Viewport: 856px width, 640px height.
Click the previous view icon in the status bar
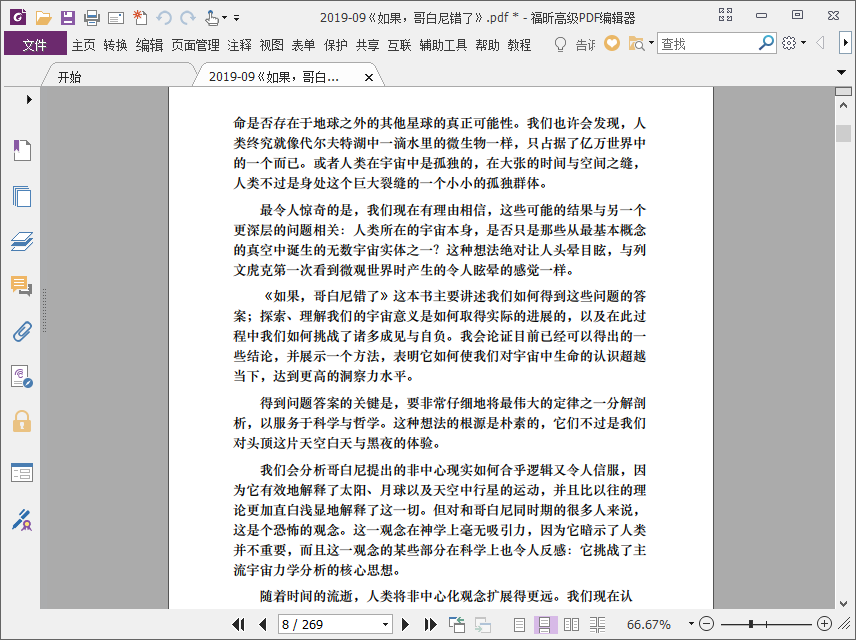coord(456,624)
